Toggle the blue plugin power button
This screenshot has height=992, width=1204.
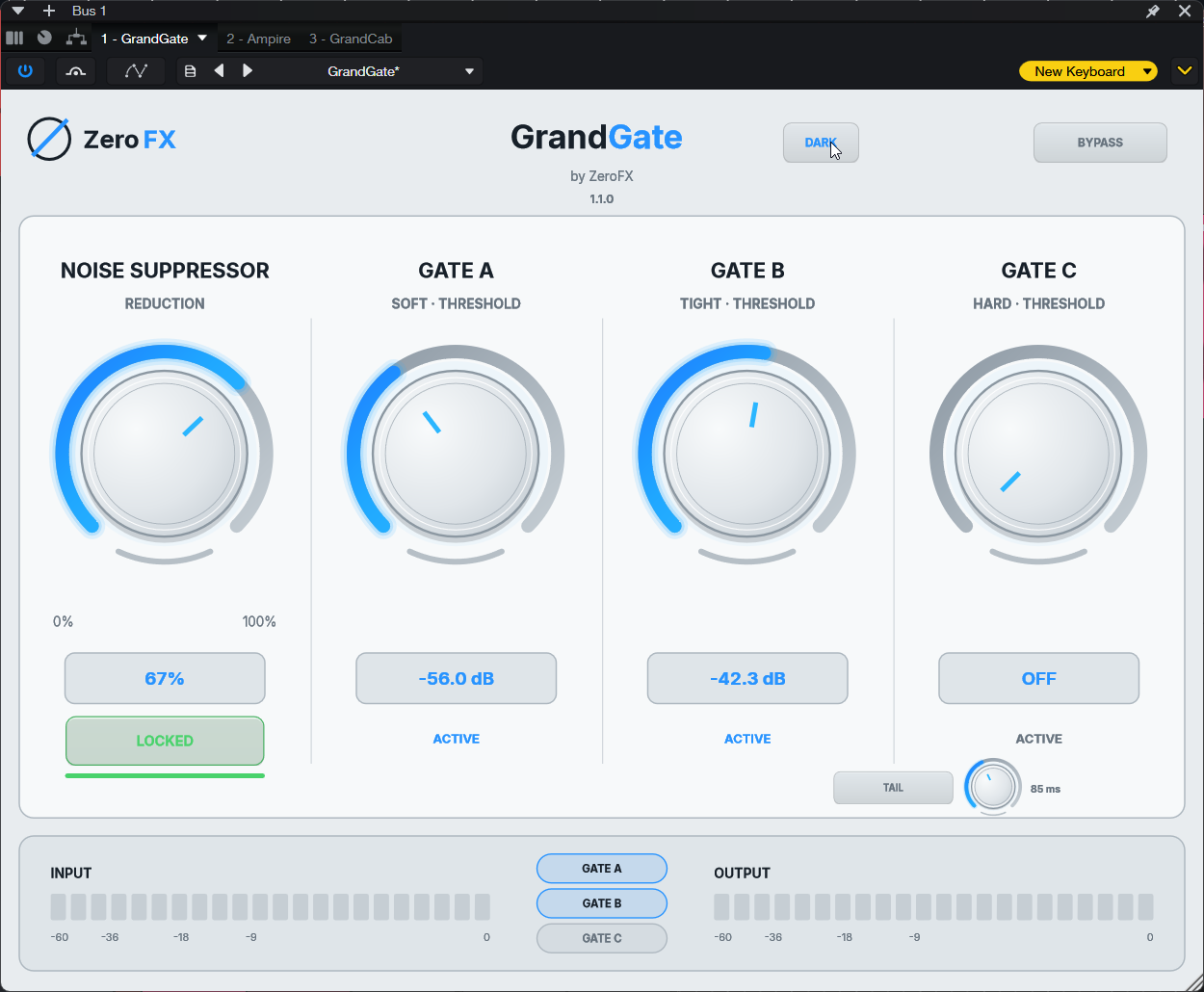point(25,71)
